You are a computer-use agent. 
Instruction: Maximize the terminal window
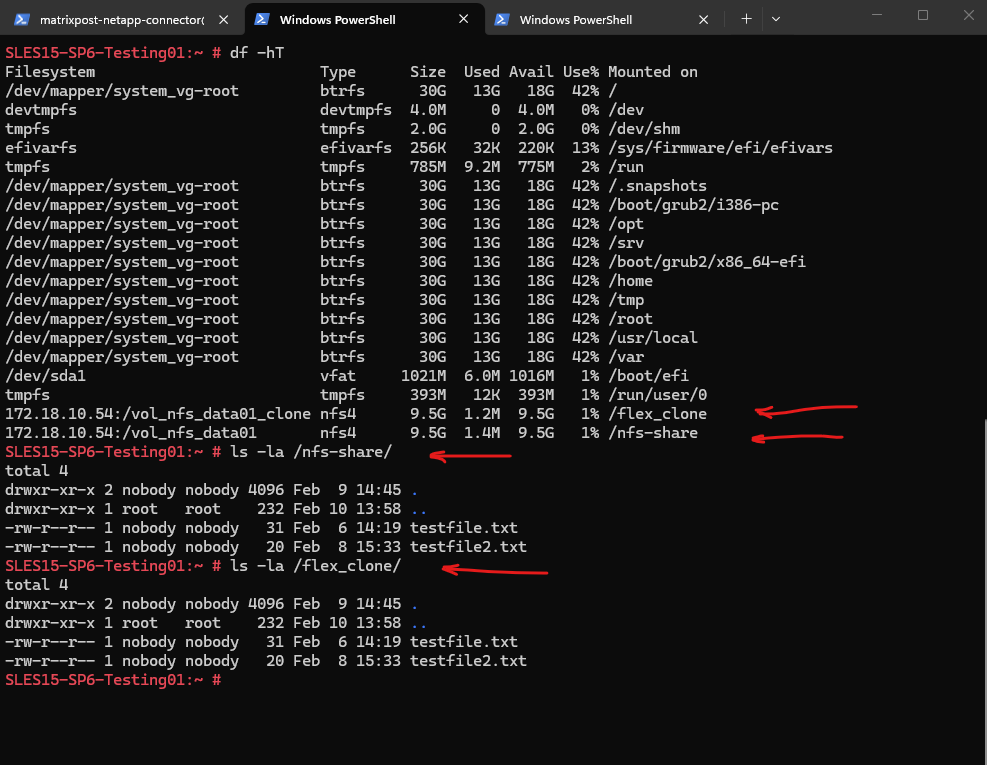pyautogui.click(x=923, y=16)
